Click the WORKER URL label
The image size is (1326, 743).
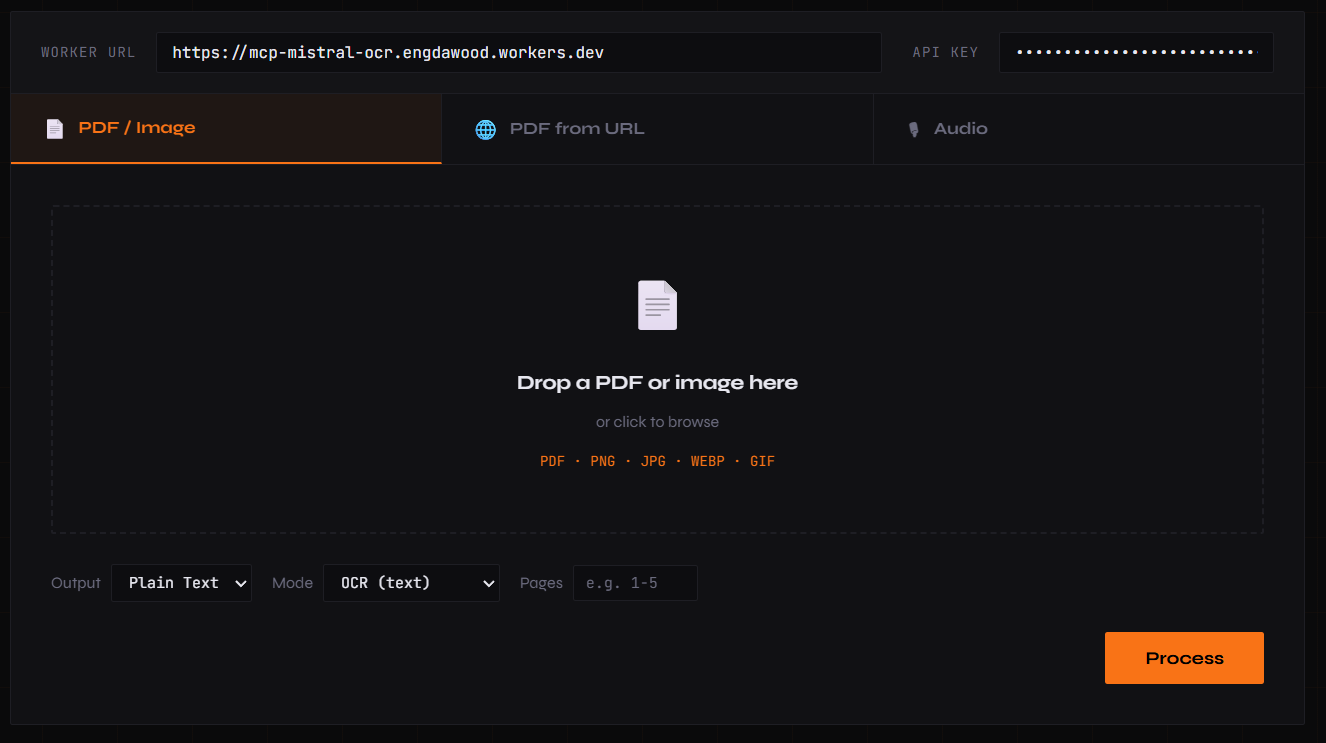click(x=88, y=52)
